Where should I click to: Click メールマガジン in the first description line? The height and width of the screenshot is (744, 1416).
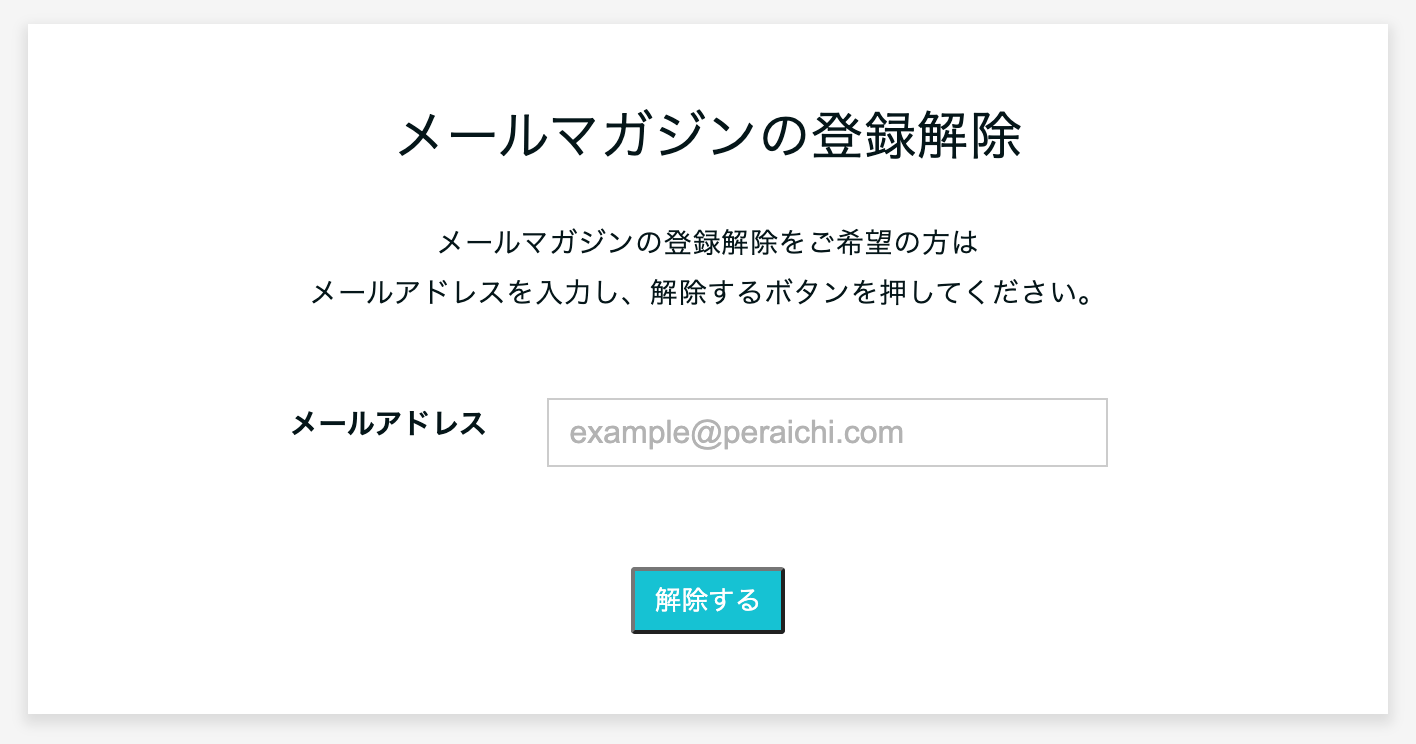click(536, 243)
